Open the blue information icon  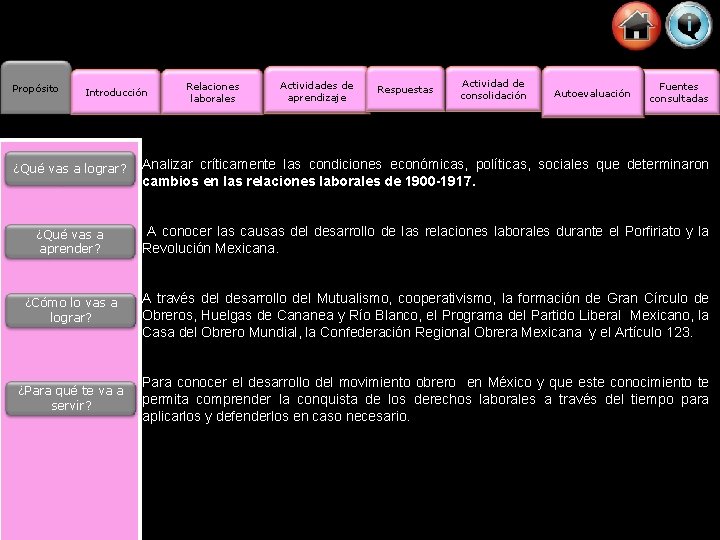click(689, 25)
